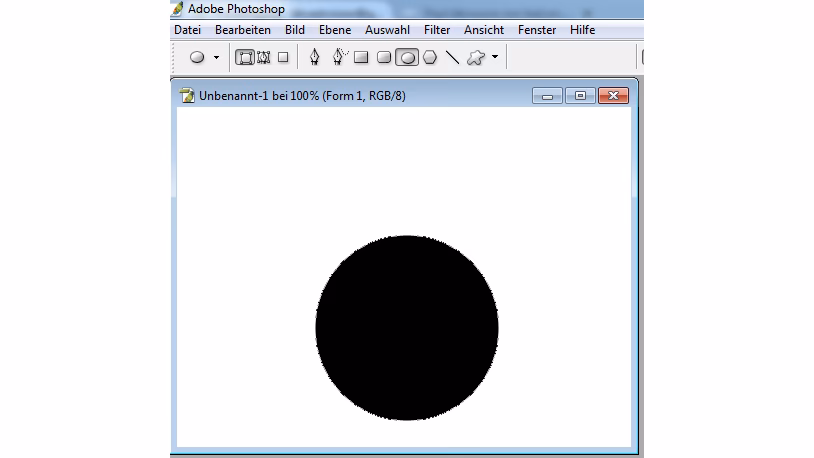Viewport: 814px width, 458px height.
Task: Open the Ansicht menu
Action: click(x=484, y=30)
